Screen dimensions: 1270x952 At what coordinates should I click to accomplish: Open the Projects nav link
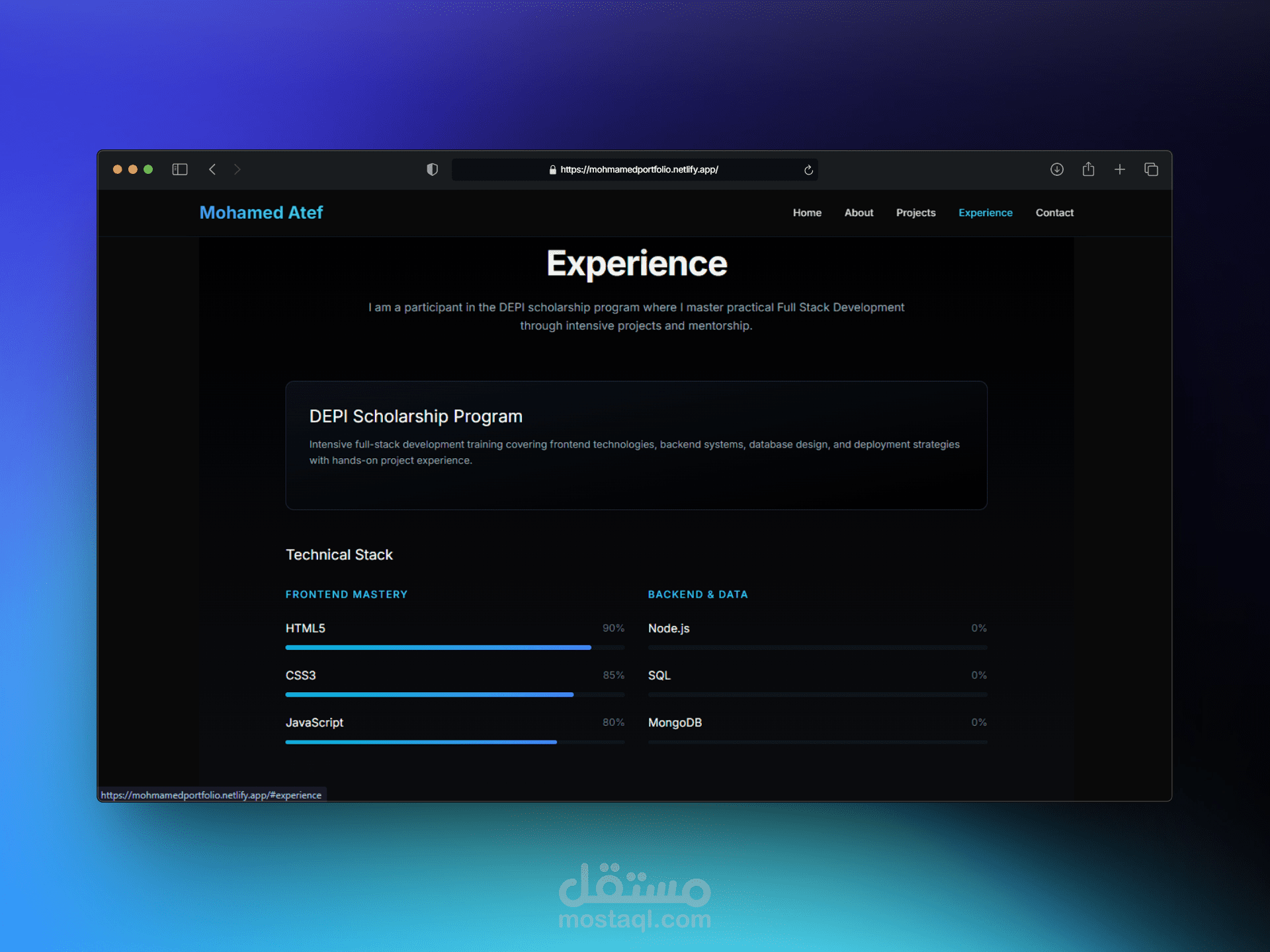pyautogui.click(x=915, y=213)
